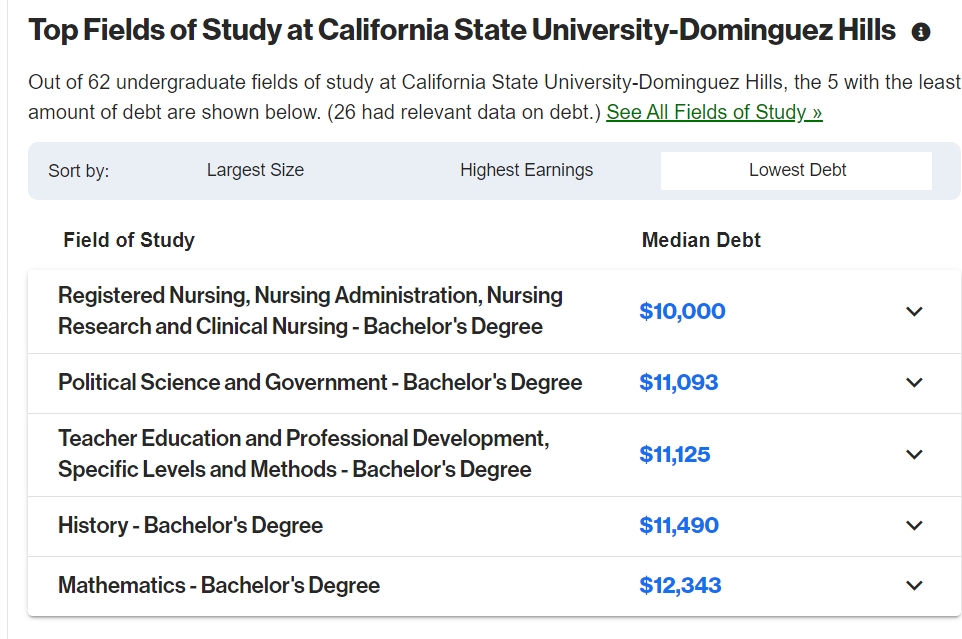962x639 pixels.
Task: Click the $11,093 median debt value
Action: (679, 383)
